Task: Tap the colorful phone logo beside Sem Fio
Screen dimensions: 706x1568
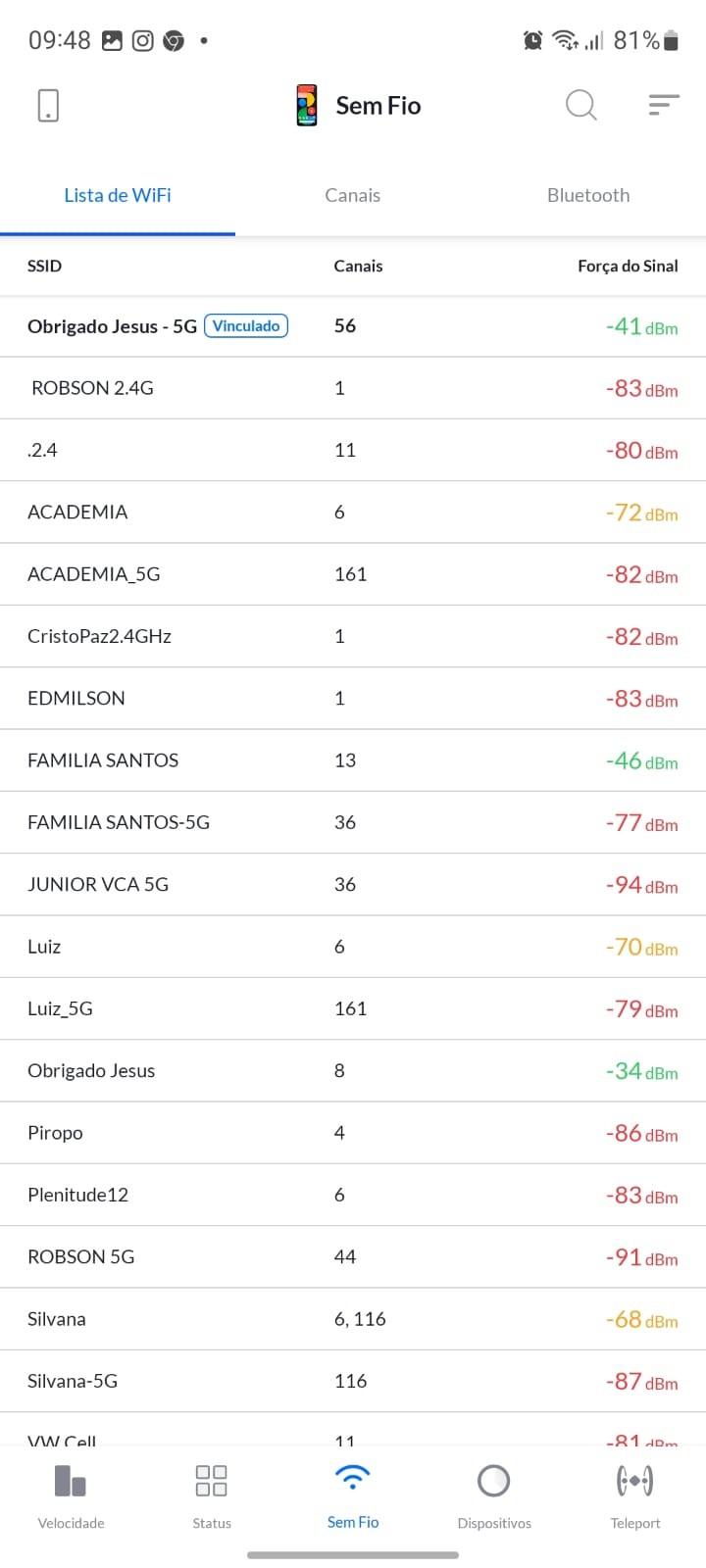Action: point(307,105)
